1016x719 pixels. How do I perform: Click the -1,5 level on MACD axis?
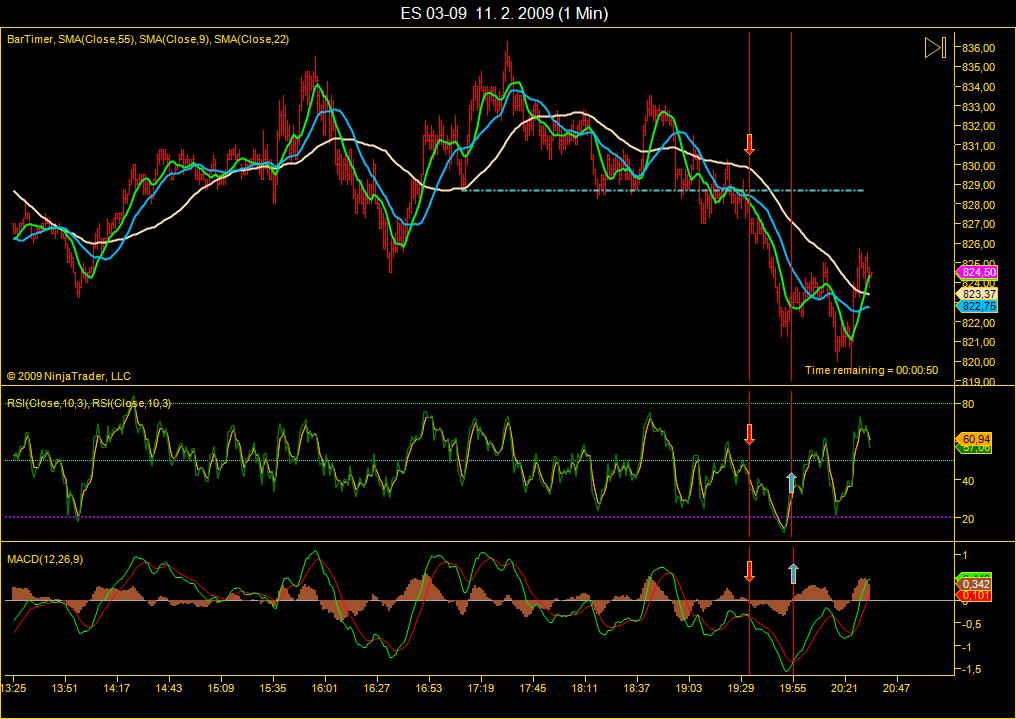[970, 670]
